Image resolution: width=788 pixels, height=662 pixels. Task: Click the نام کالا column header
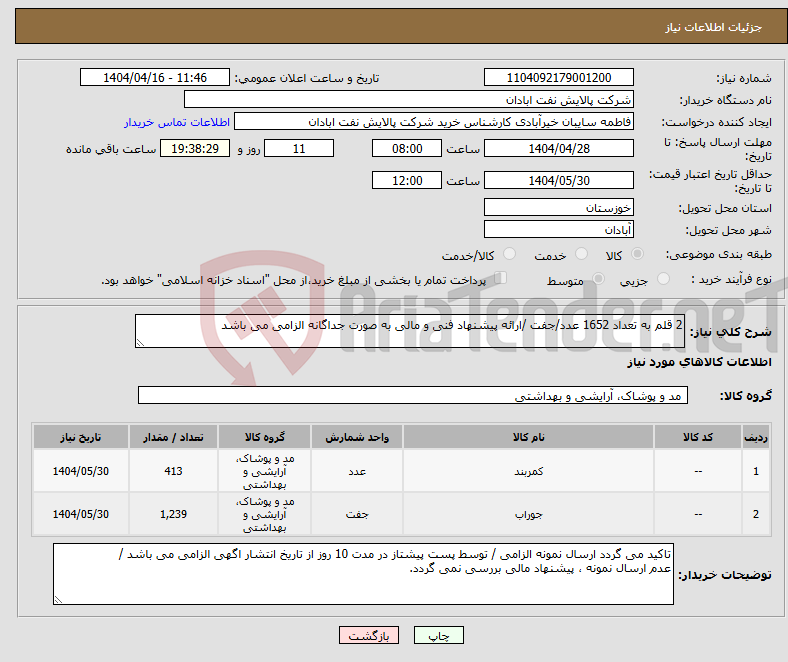pyautogui.click(x=528, y=437)
